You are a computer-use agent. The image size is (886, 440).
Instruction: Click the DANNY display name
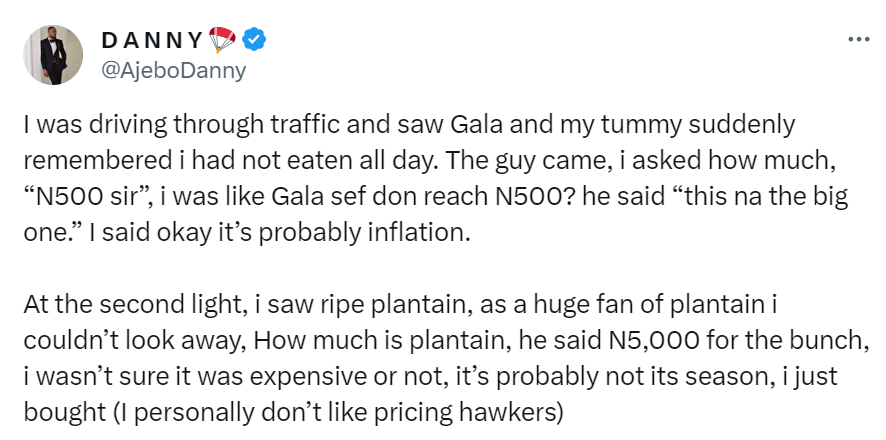151,40
